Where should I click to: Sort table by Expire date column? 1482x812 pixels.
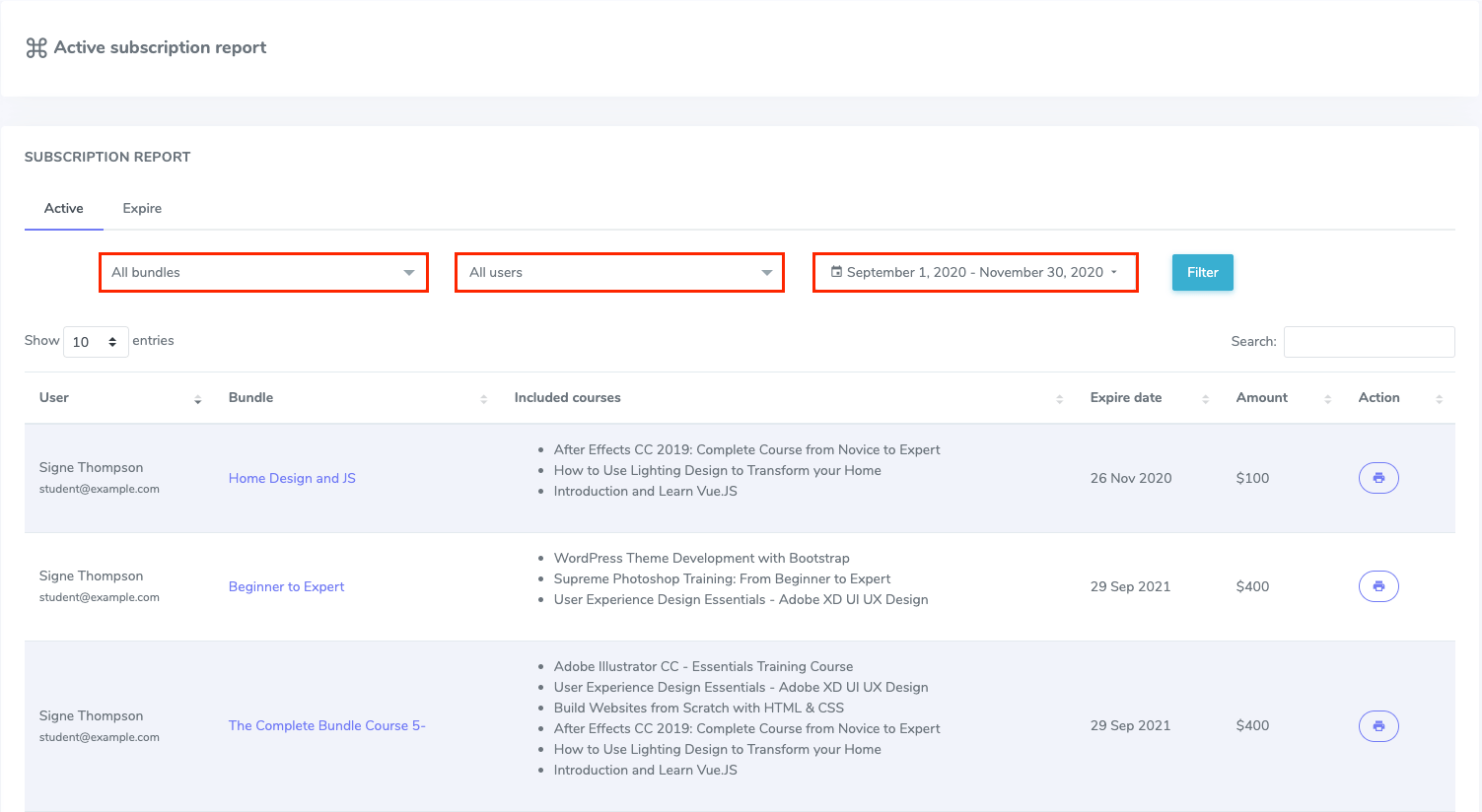click(x=1205, y=399)
